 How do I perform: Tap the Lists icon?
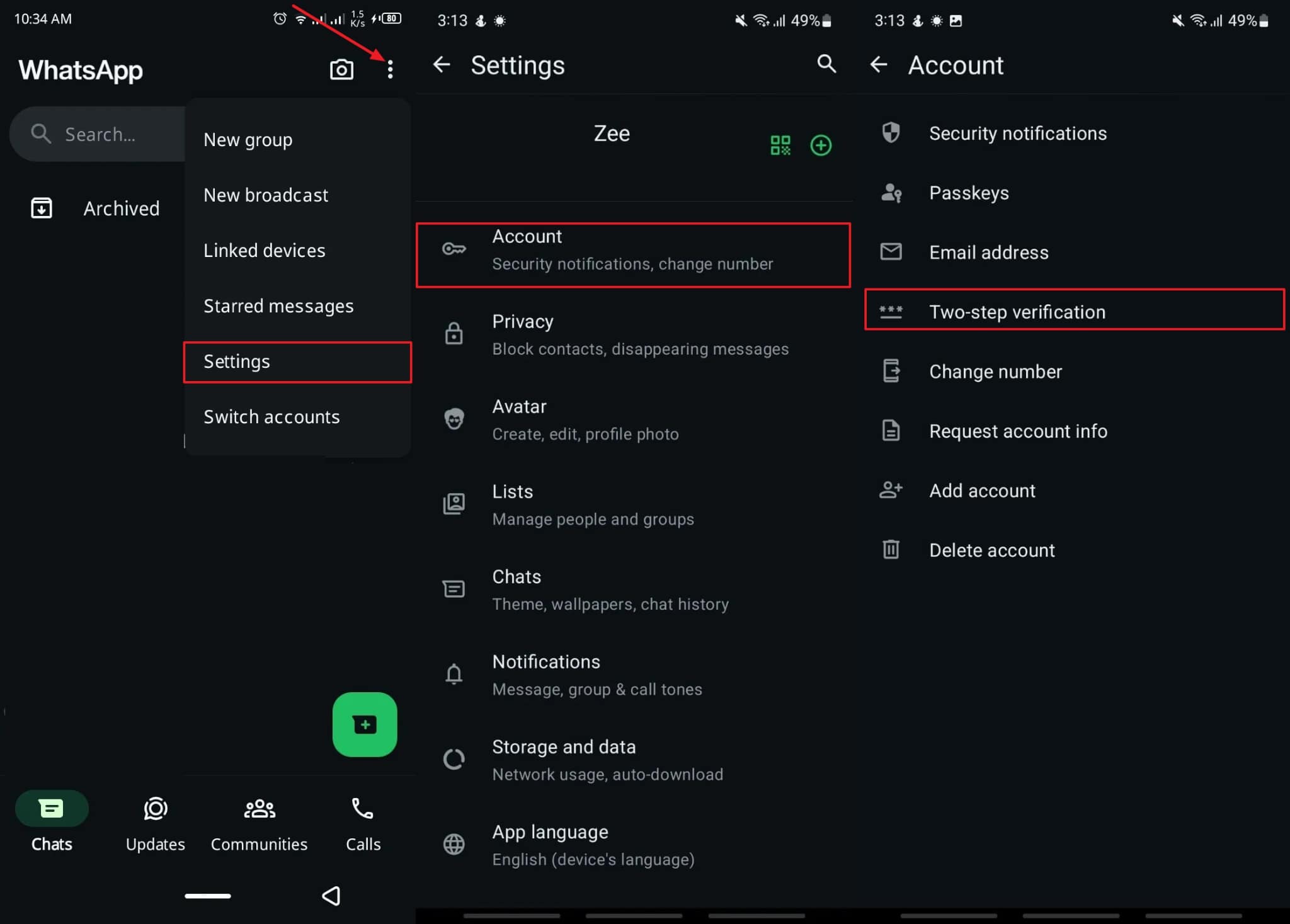(x=454, y=503)
